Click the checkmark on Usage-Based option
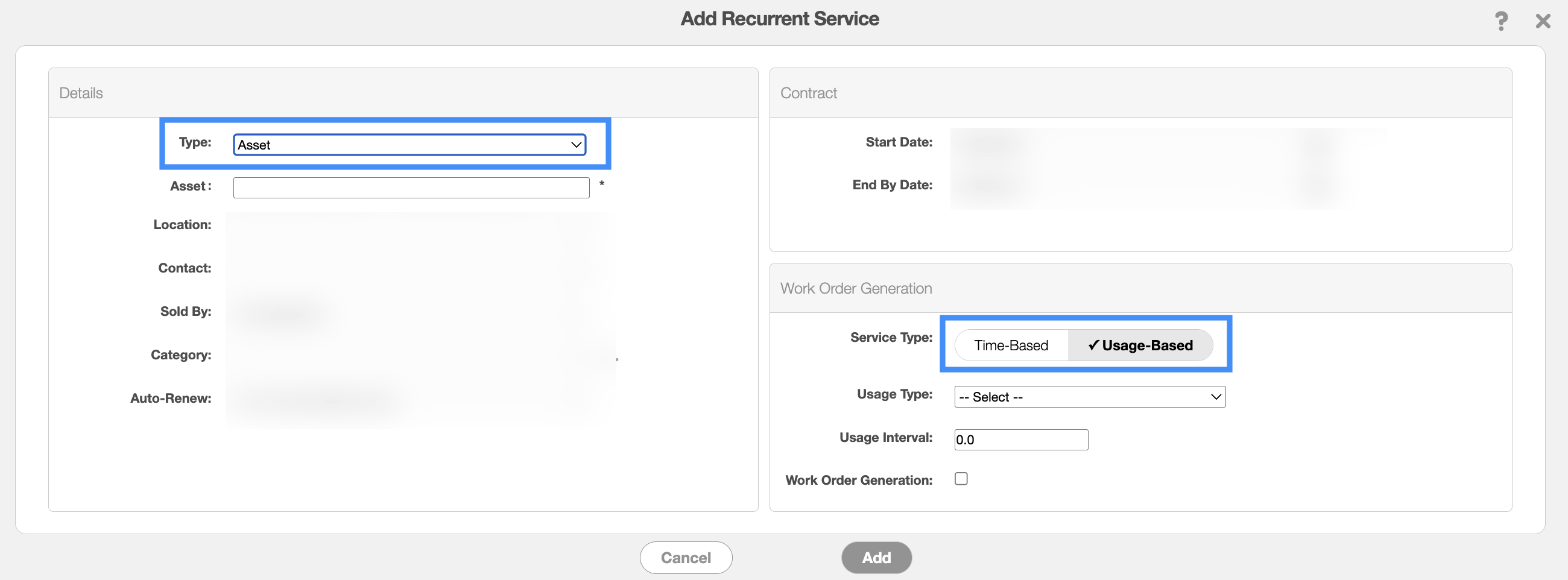 point(1093,345)
